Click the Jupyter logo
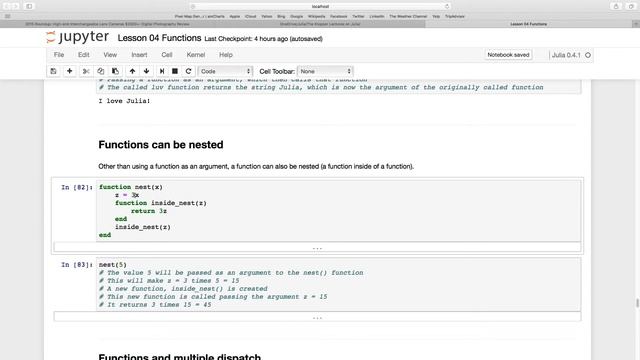 [78, 37]
